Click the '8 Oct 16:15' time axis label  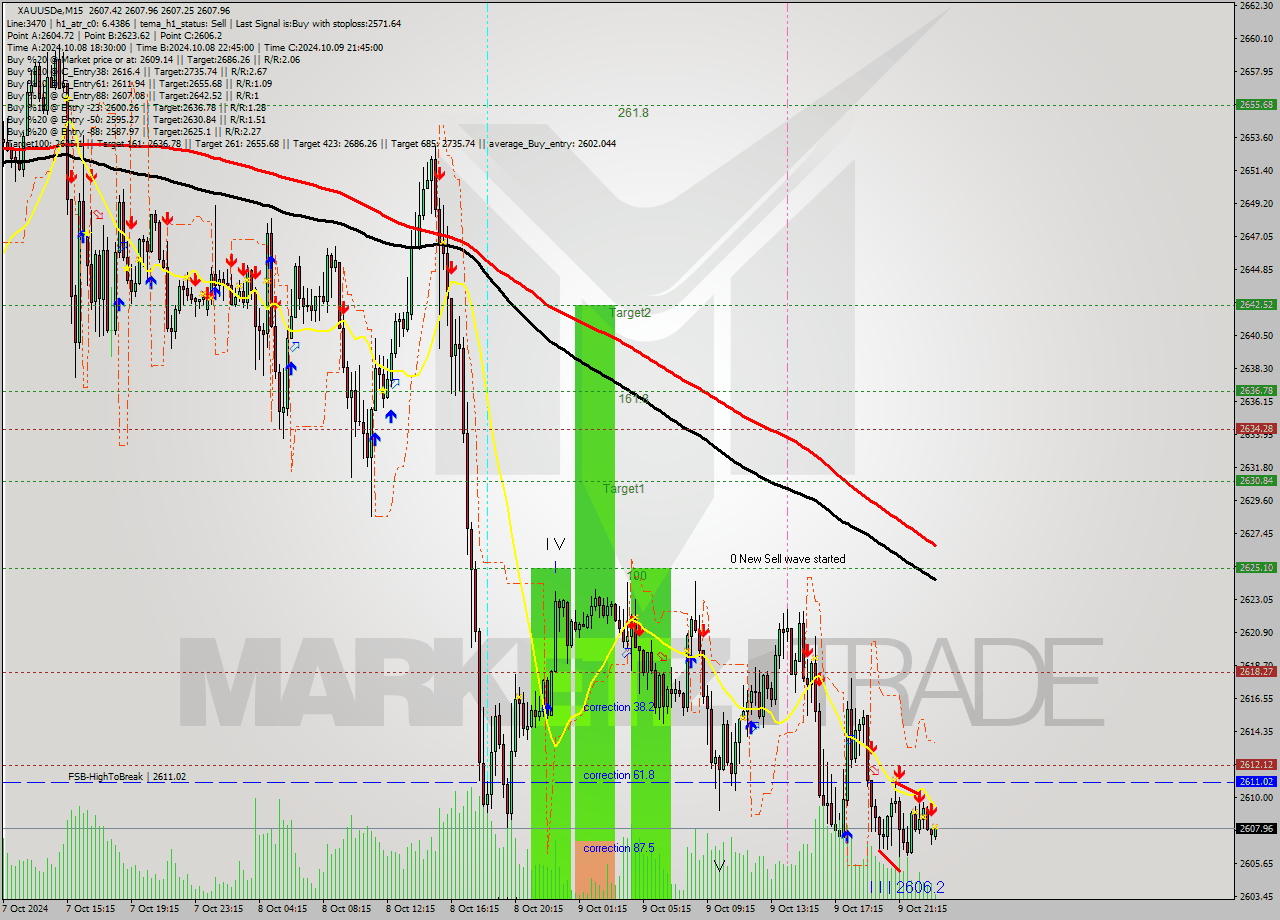[474, 910]
